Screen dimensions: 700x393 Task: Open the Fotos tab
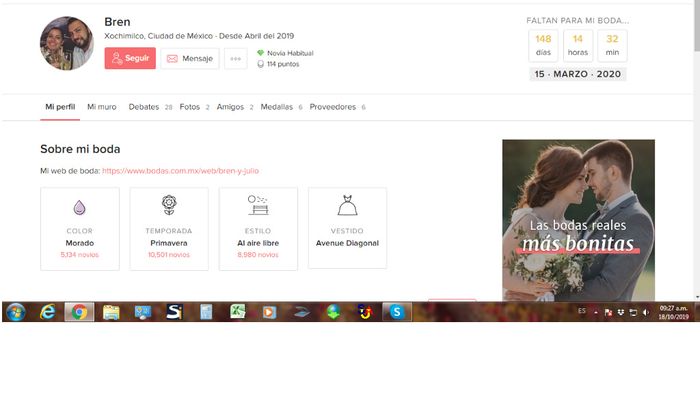pyautogui.click(x=190, y=107)
